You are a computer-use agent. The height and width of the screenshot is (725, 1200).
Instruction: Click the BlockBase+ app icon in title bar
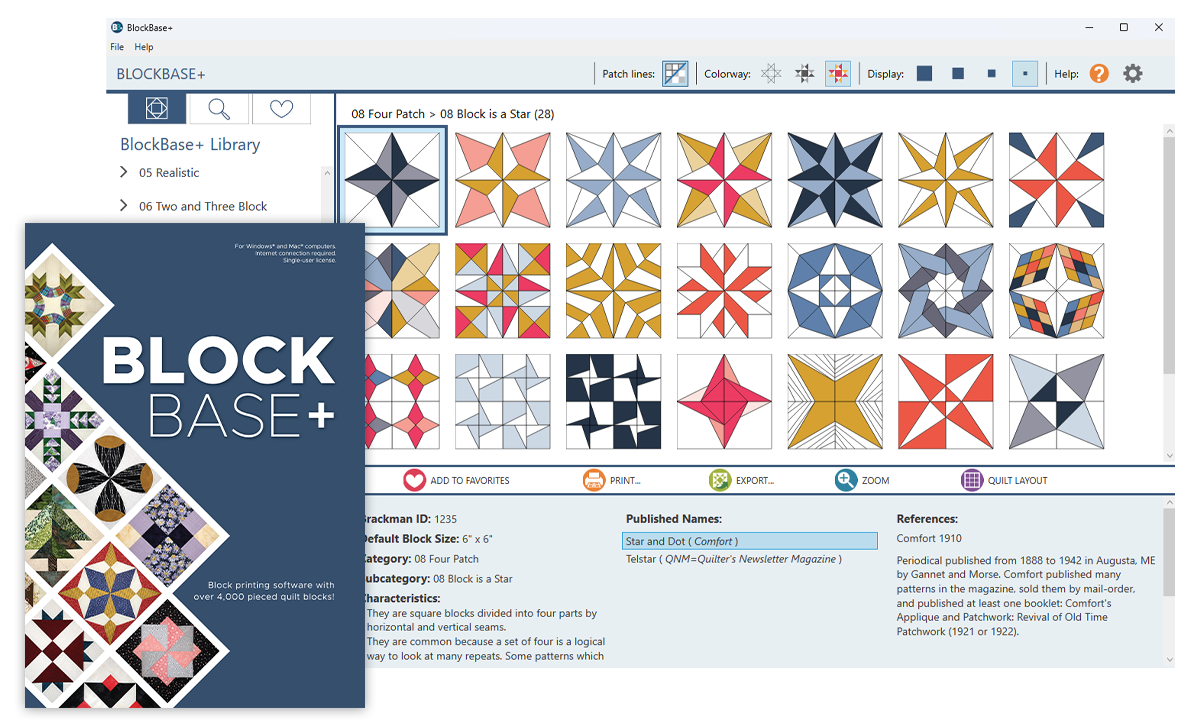coord(117,27)
